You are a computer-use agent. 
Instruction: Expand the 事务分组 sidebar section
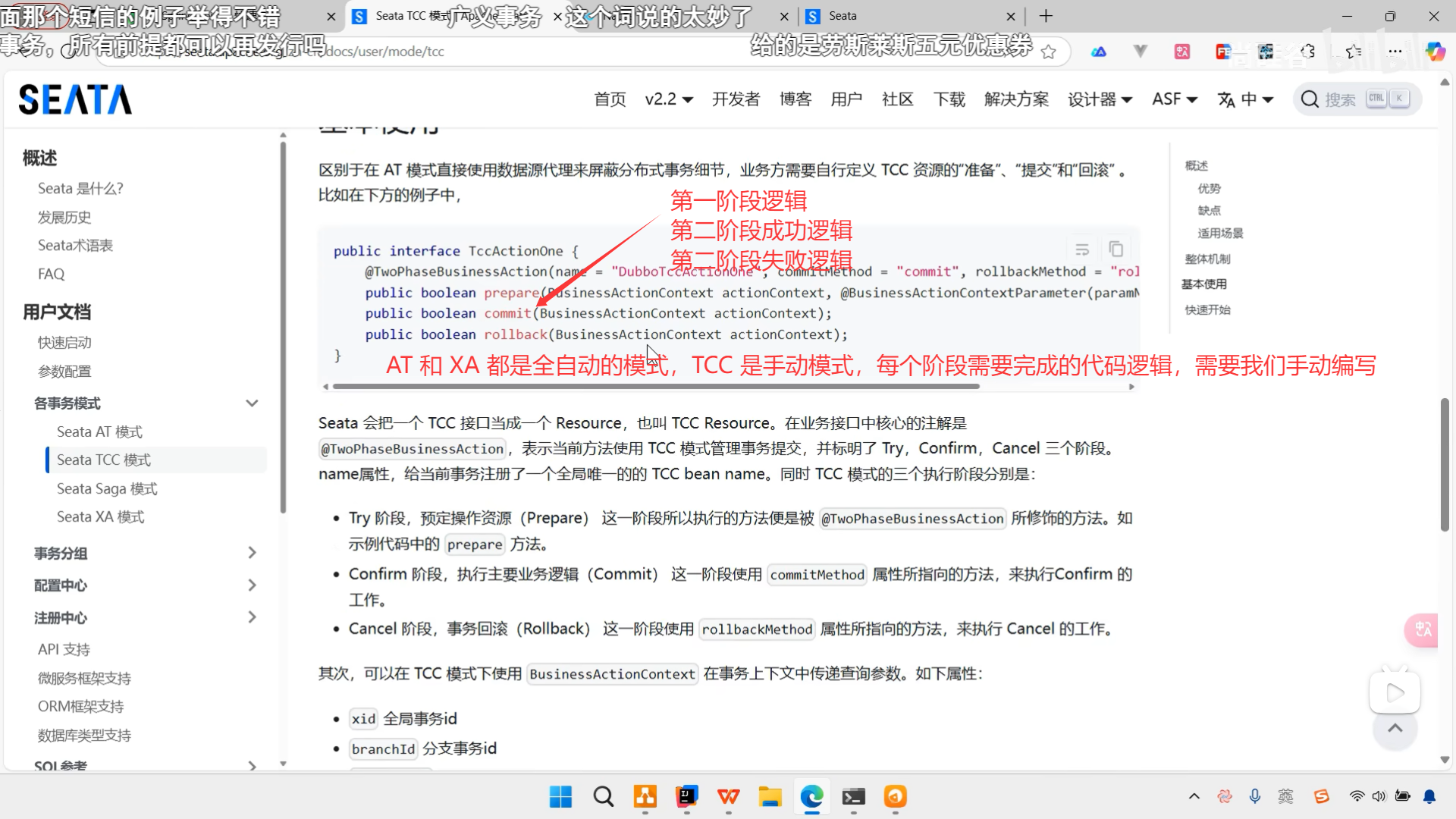253,553
